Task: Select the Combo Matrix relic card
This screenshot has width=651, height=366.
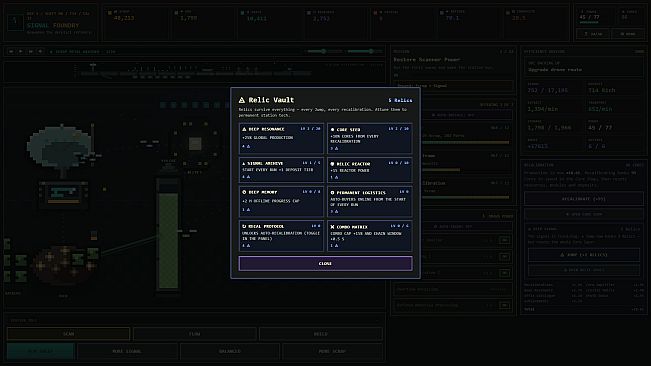Action: (x=370, y=236)
